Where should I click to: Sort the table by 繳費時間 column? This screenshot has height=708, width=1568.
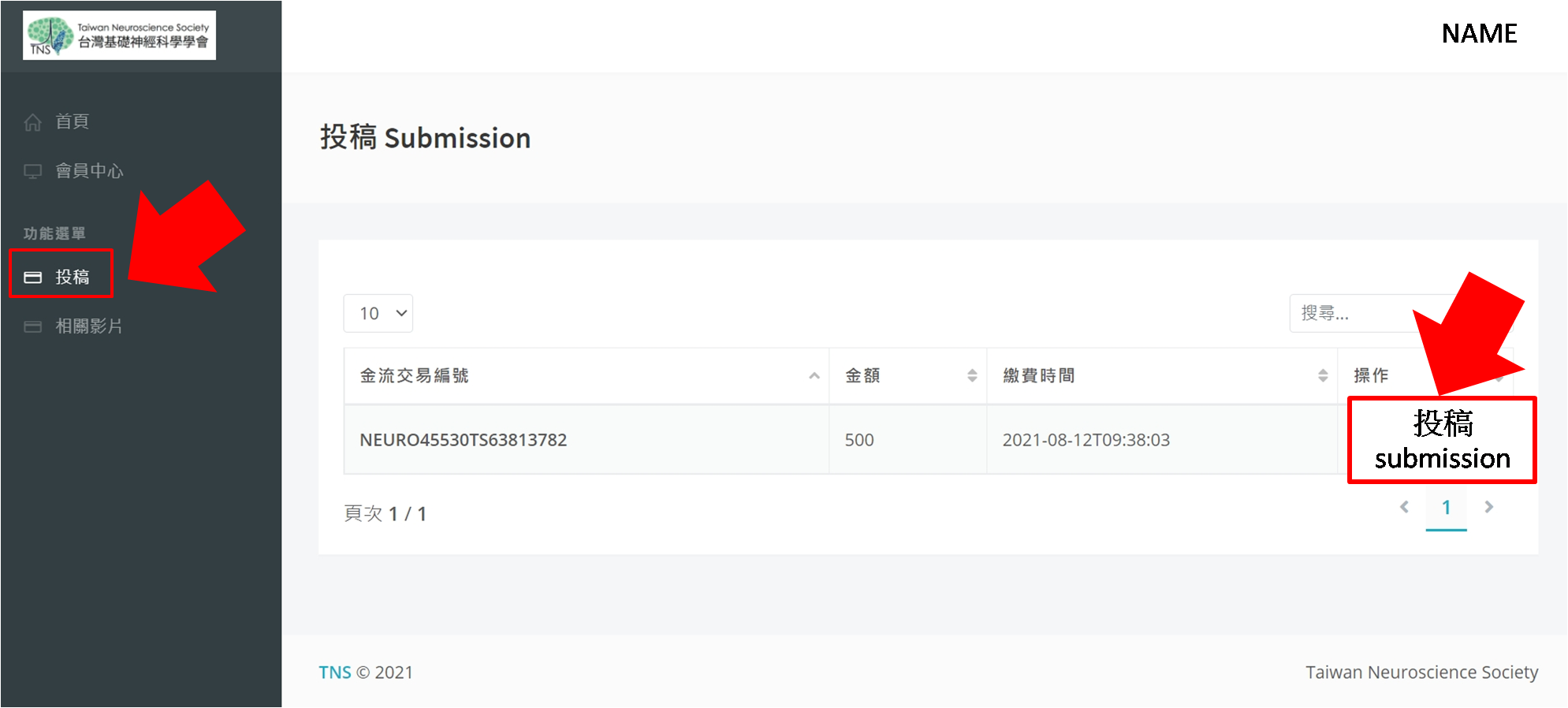1162,376
